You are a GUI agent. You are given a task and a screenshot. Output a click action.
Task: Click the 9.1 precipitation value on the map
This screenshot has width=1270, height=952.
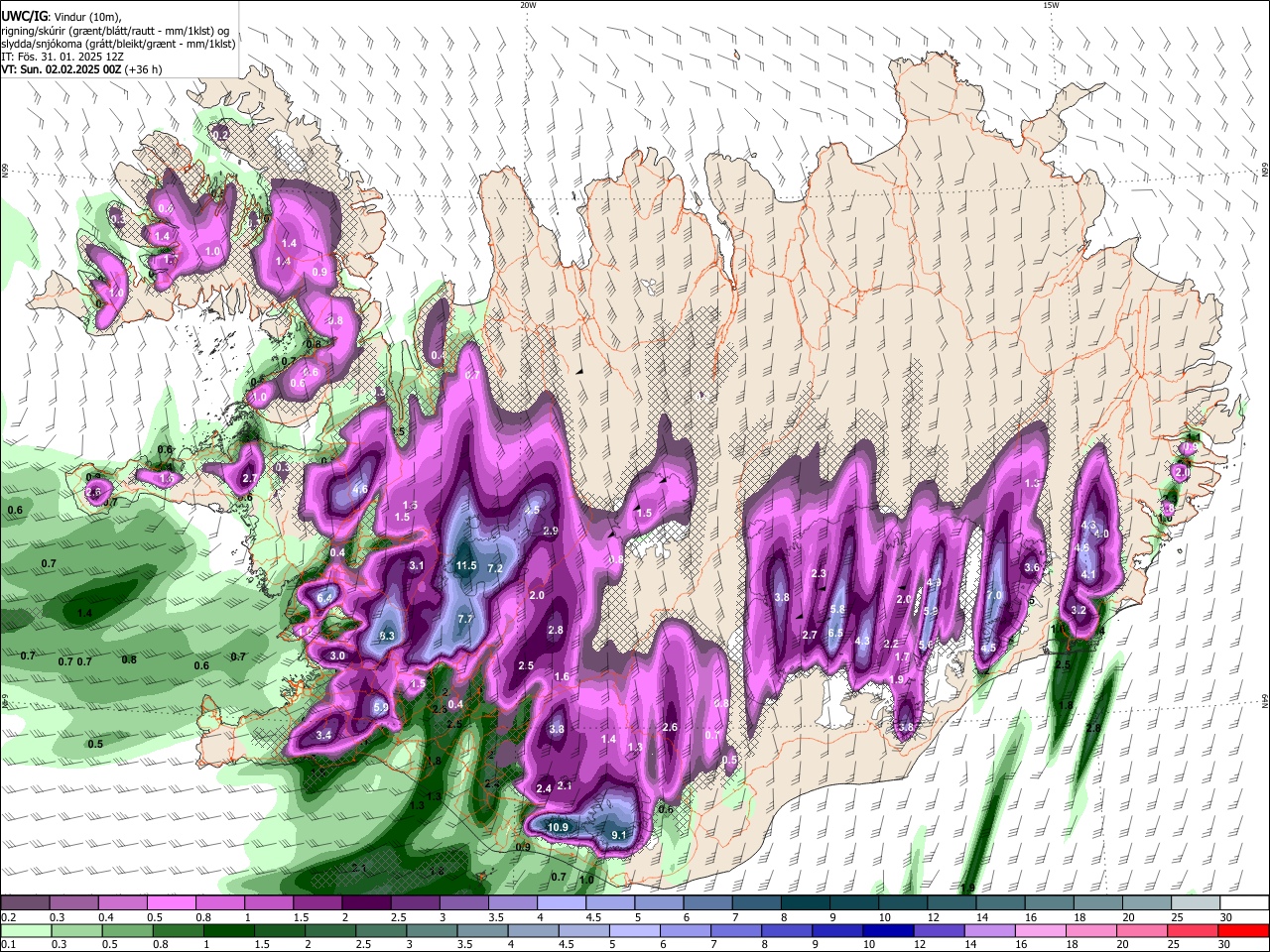[x=619, y=835]
